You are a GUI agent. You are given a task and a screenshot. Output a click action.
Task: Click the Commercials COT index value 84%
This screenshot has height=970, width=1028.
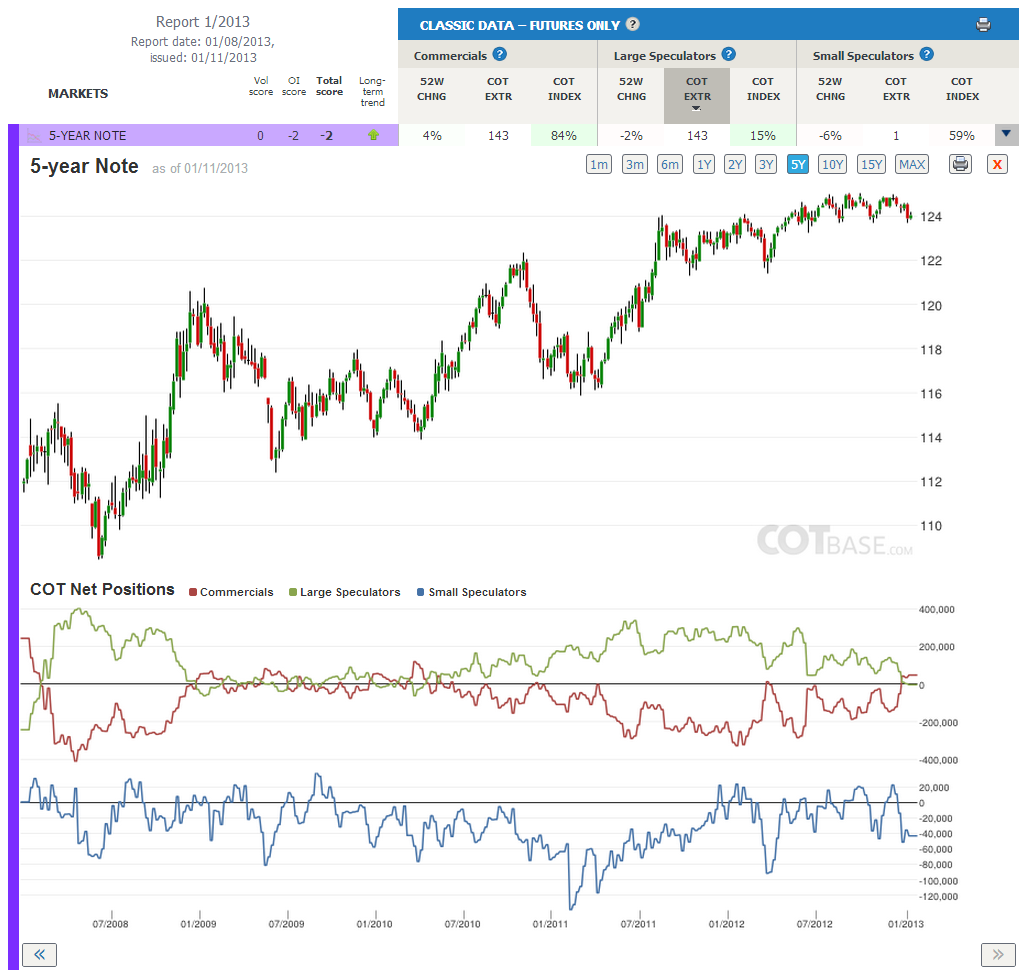(564, 136)
